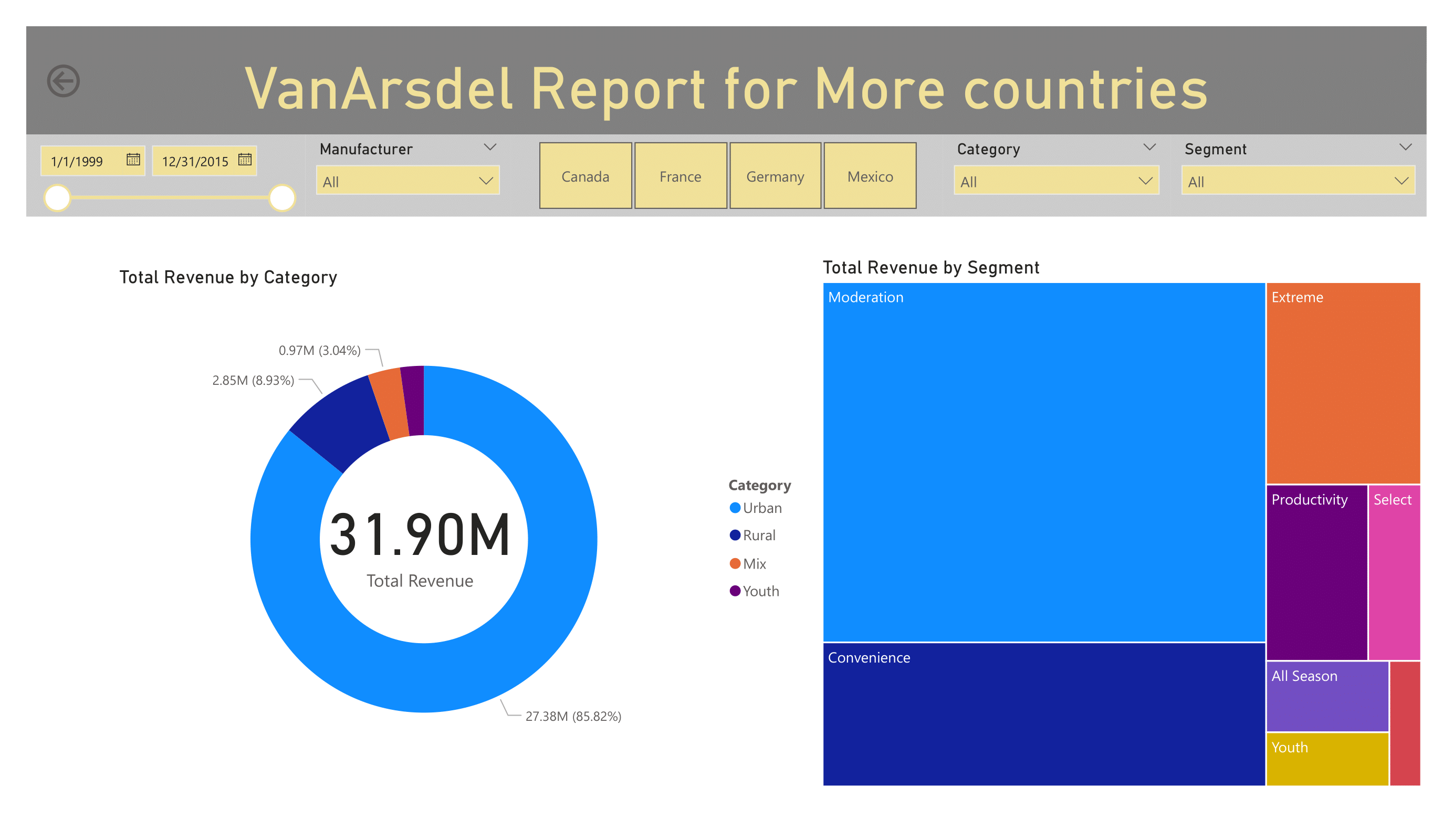
Task: Select the Mexico country button
Action: tap(870, 176)
